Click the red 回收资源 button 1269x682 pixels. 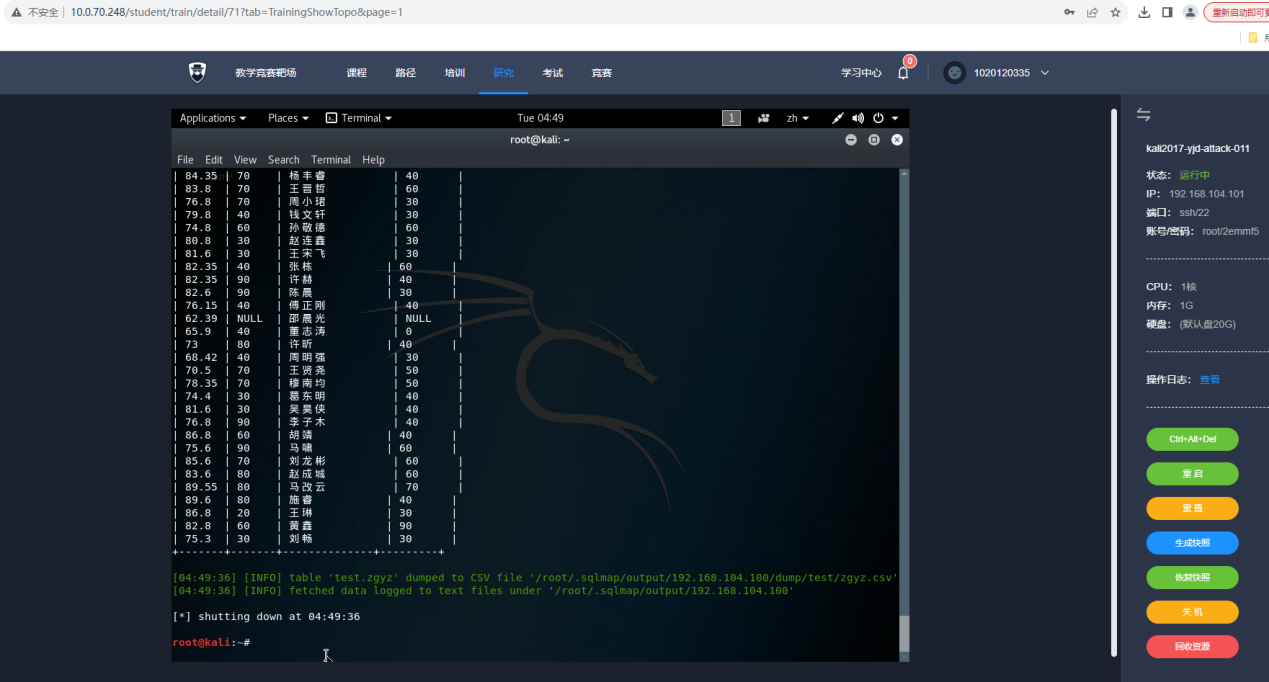tap(1192, 646)
